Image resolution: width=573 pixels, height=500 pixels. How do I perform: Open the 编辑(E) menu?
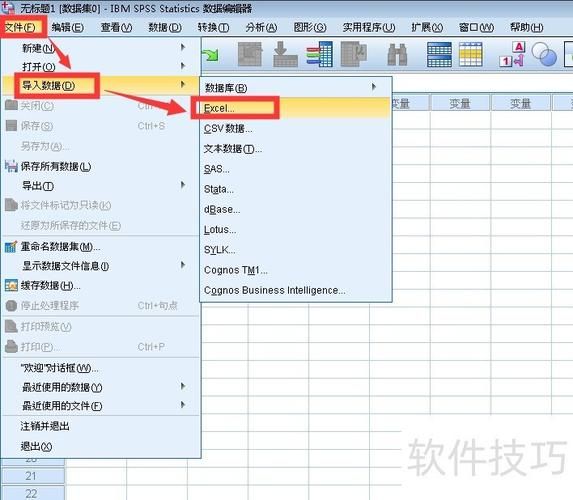(68, 27)
